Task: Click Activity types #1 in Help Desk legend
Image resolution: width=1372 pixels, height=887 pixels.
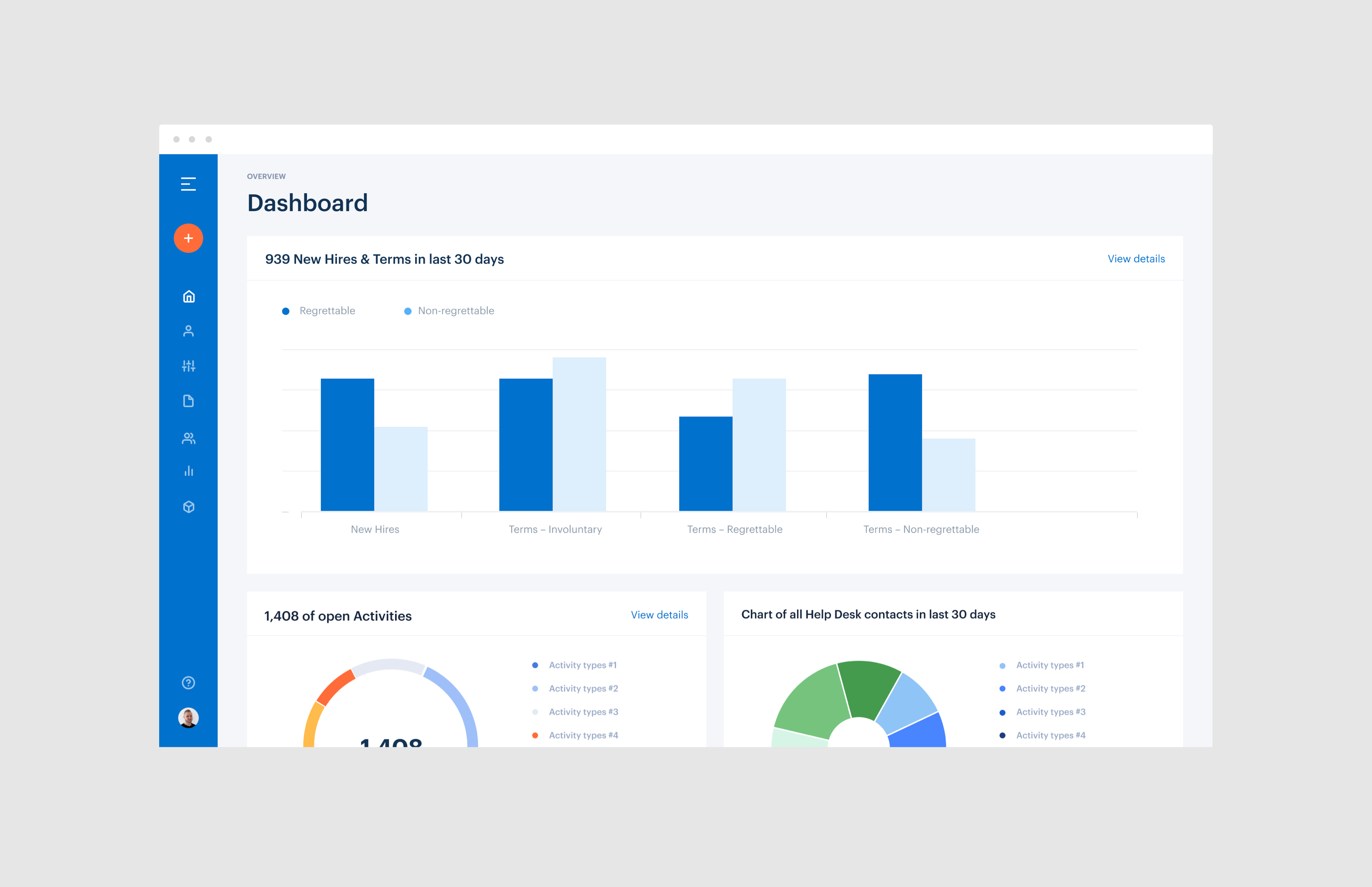Action: 1042,665
